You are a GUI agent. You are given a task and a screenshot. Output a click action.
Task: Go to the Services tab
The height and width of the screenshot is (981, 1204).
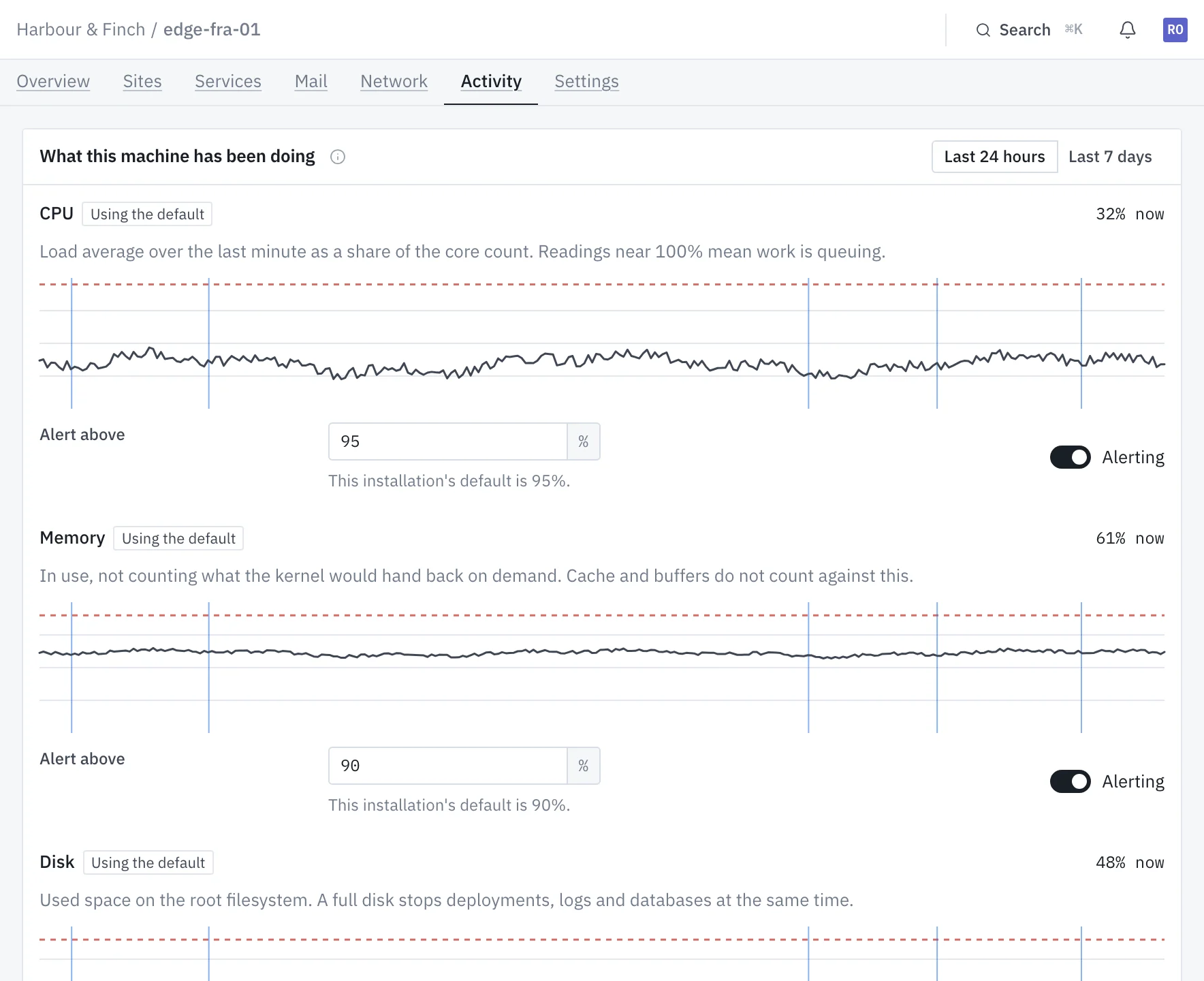[x=228, y=81]
